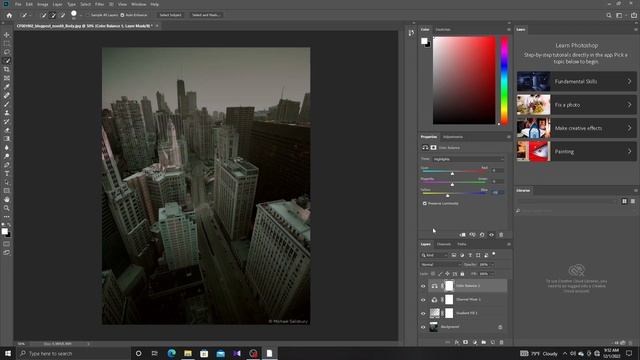Select the Zoom tool
The image size is (640, 360).
point(7,208)
